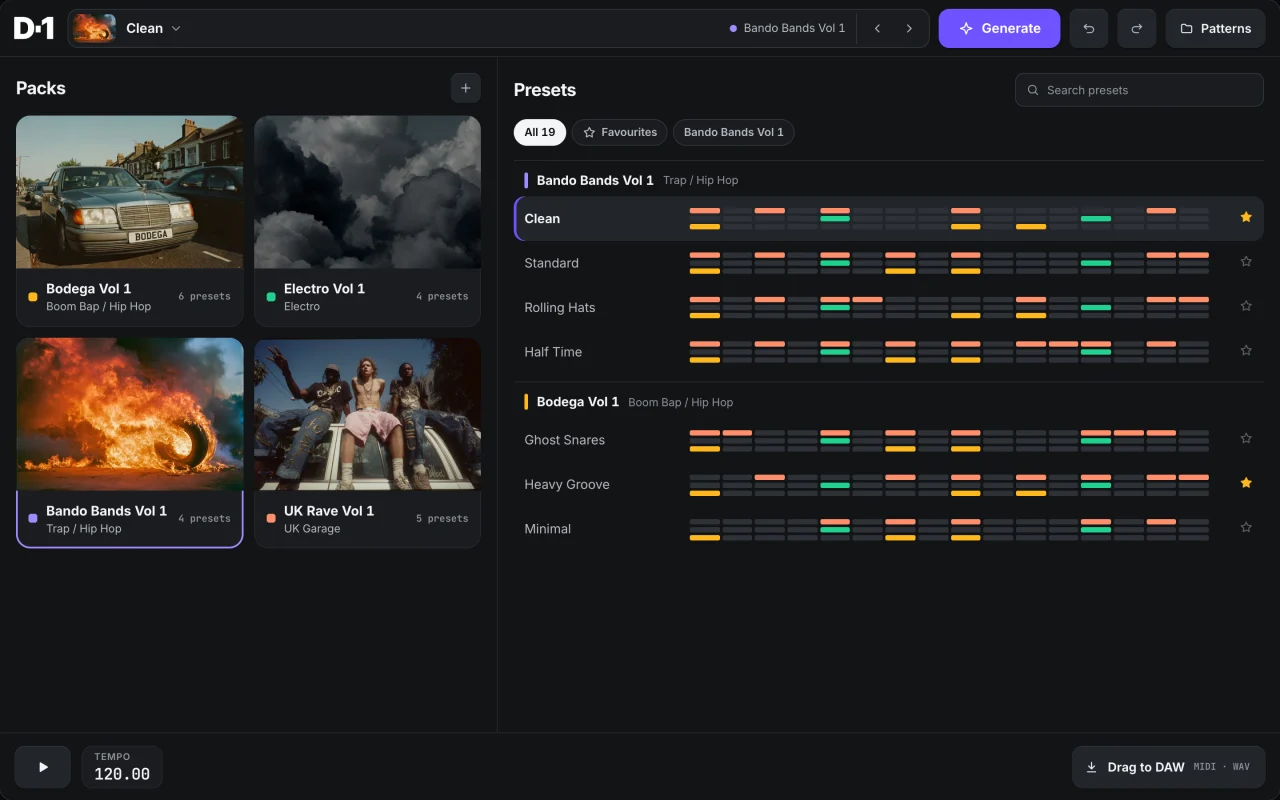Open the Bodega Vol 1 pack
This screenshot has width=1280, height=800.
(130, 221)
